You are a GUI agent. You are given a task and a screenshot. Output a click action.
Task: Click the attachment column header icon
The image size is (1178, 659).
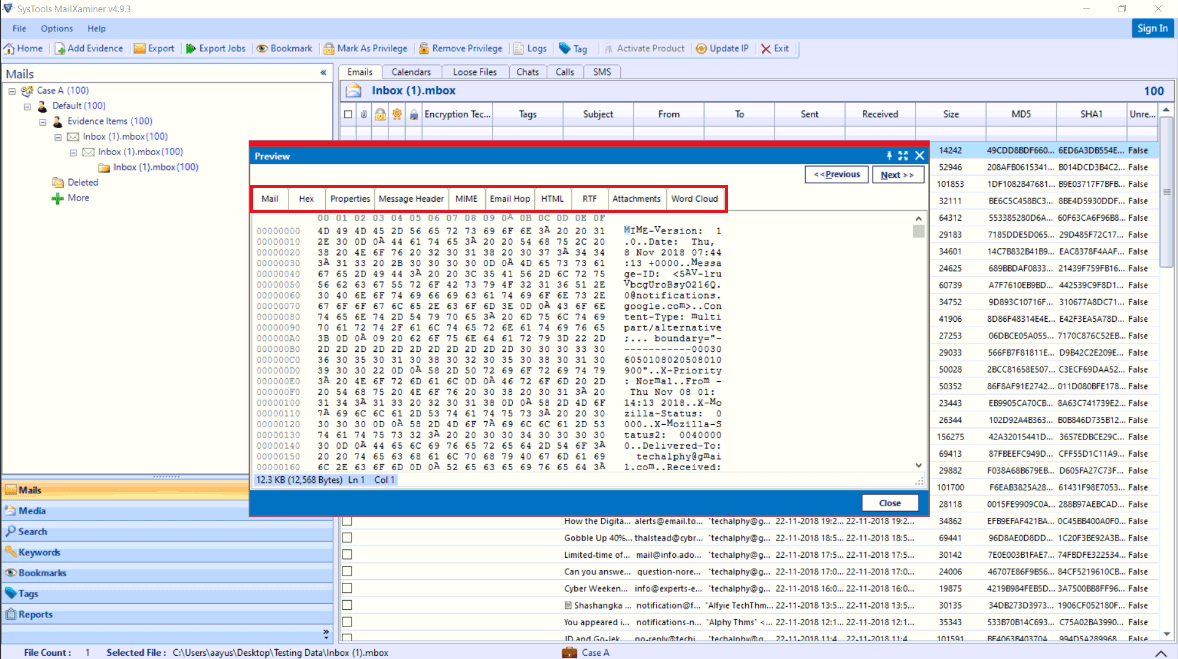(364, 114)
